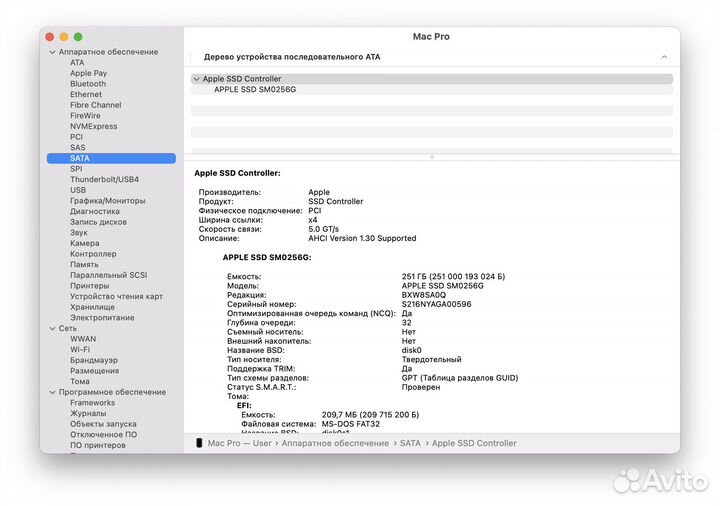Screen dimensions: 720x506
Task: Open the Bluetooth hardware section
Action: (x=88, y=84)
